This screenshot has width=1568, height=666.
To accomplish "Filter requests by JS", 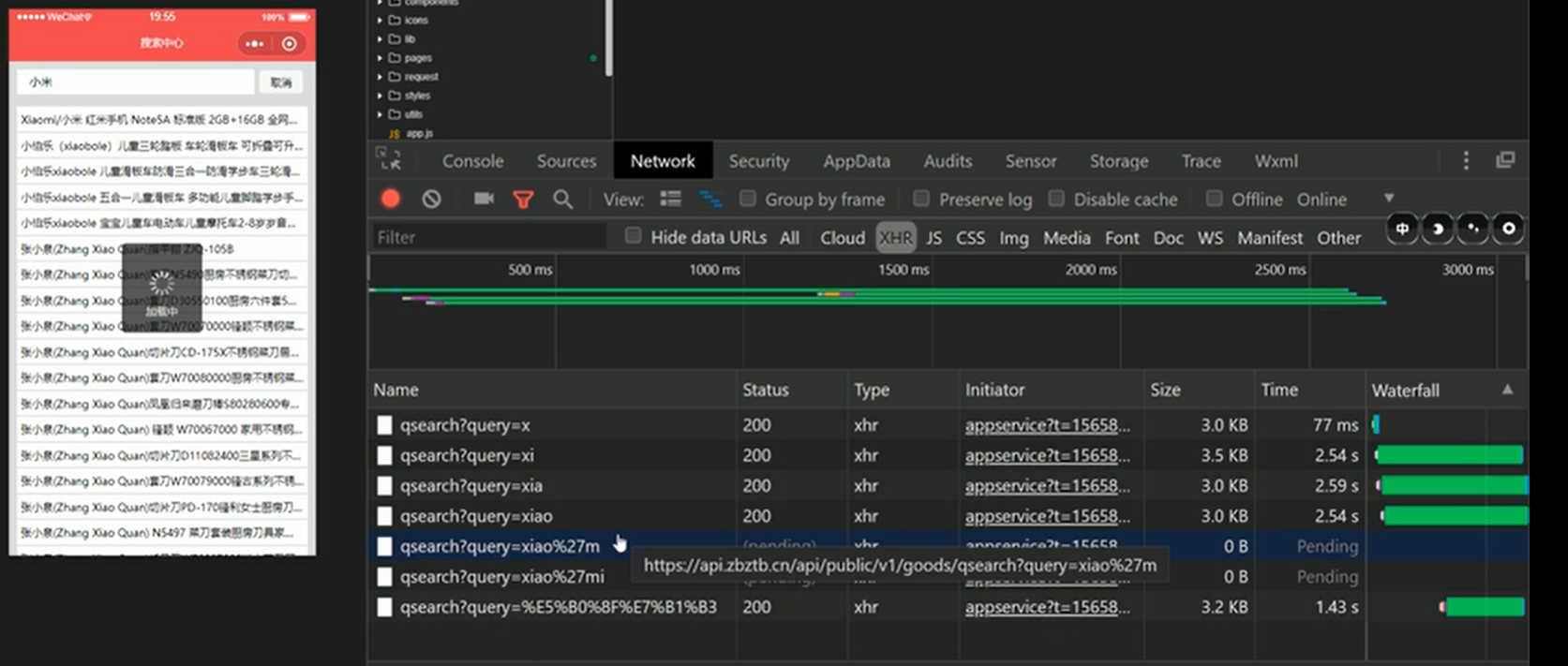I will point(934,238).
